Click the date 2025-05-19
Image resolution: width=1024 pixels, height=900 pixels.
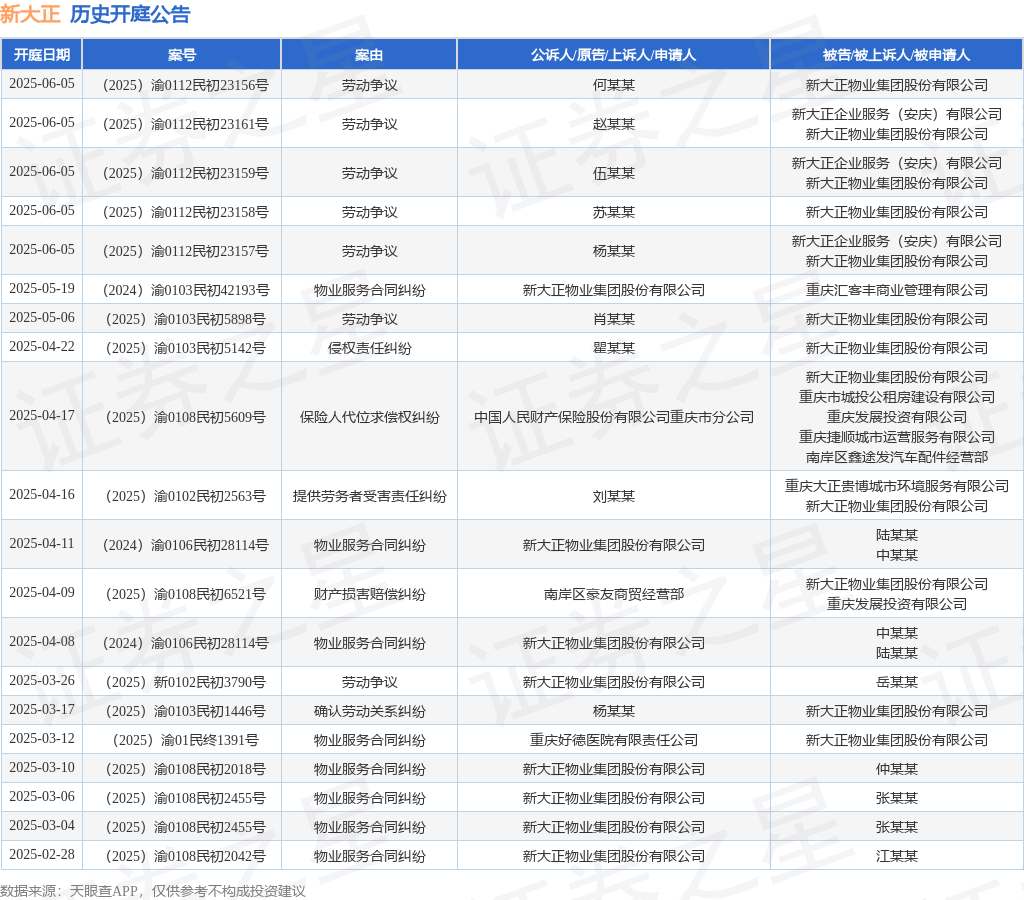(x=42, y=289)
